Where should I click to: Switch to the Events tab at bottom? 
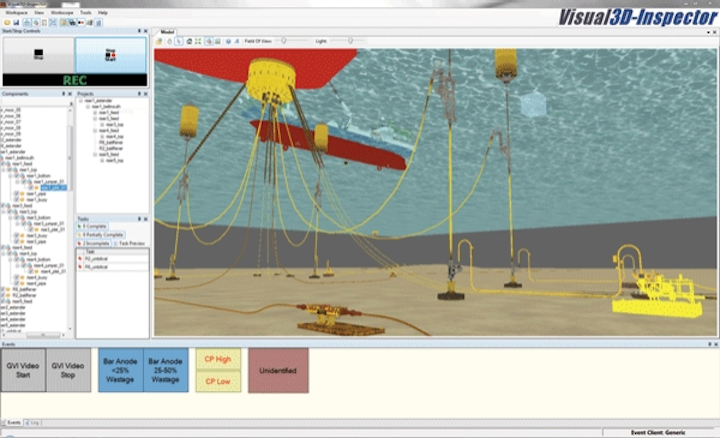point(11,422)
